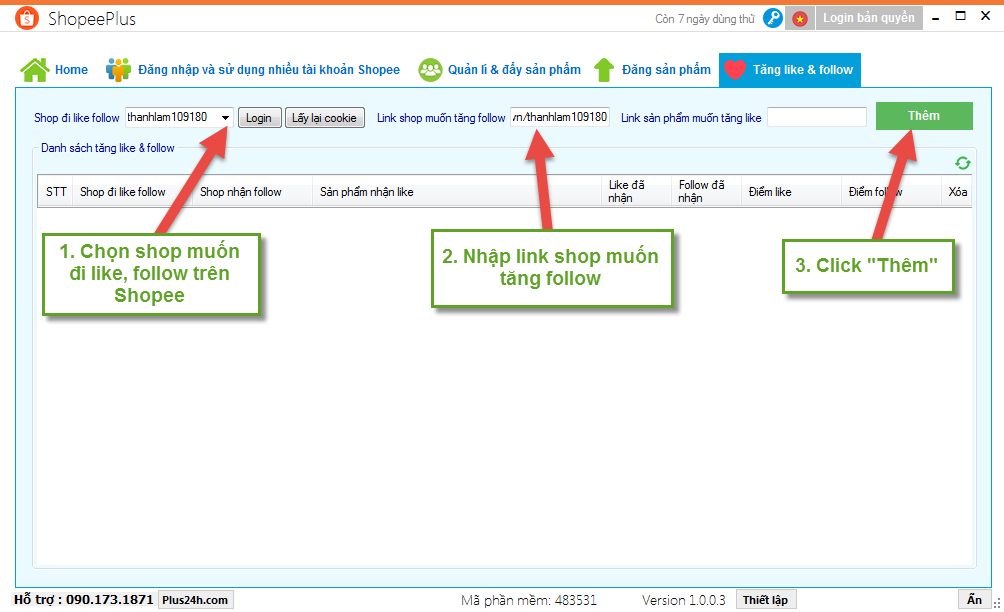Expand the Shop đi like follow dropdown
Screen dimensions: 1004x612
point(225,118)
